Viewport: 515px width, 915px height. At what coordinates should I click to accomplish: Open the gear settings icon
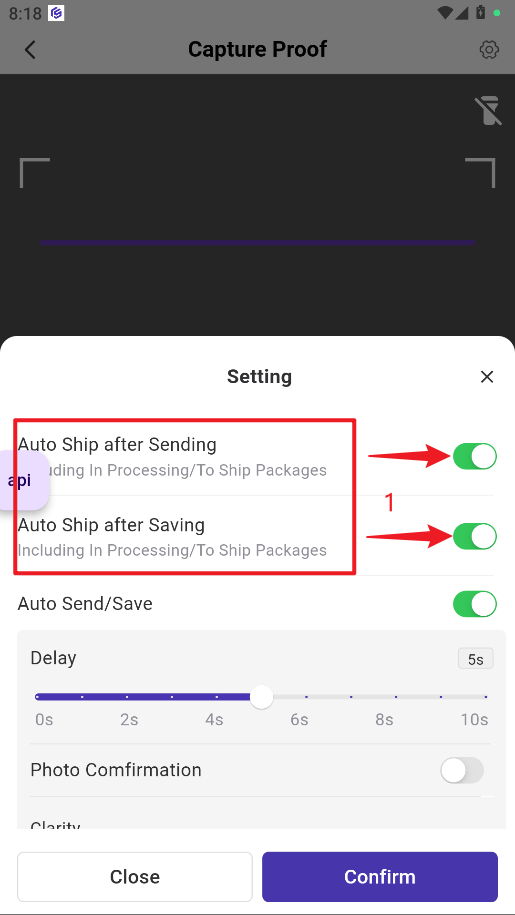coord(489,50)
